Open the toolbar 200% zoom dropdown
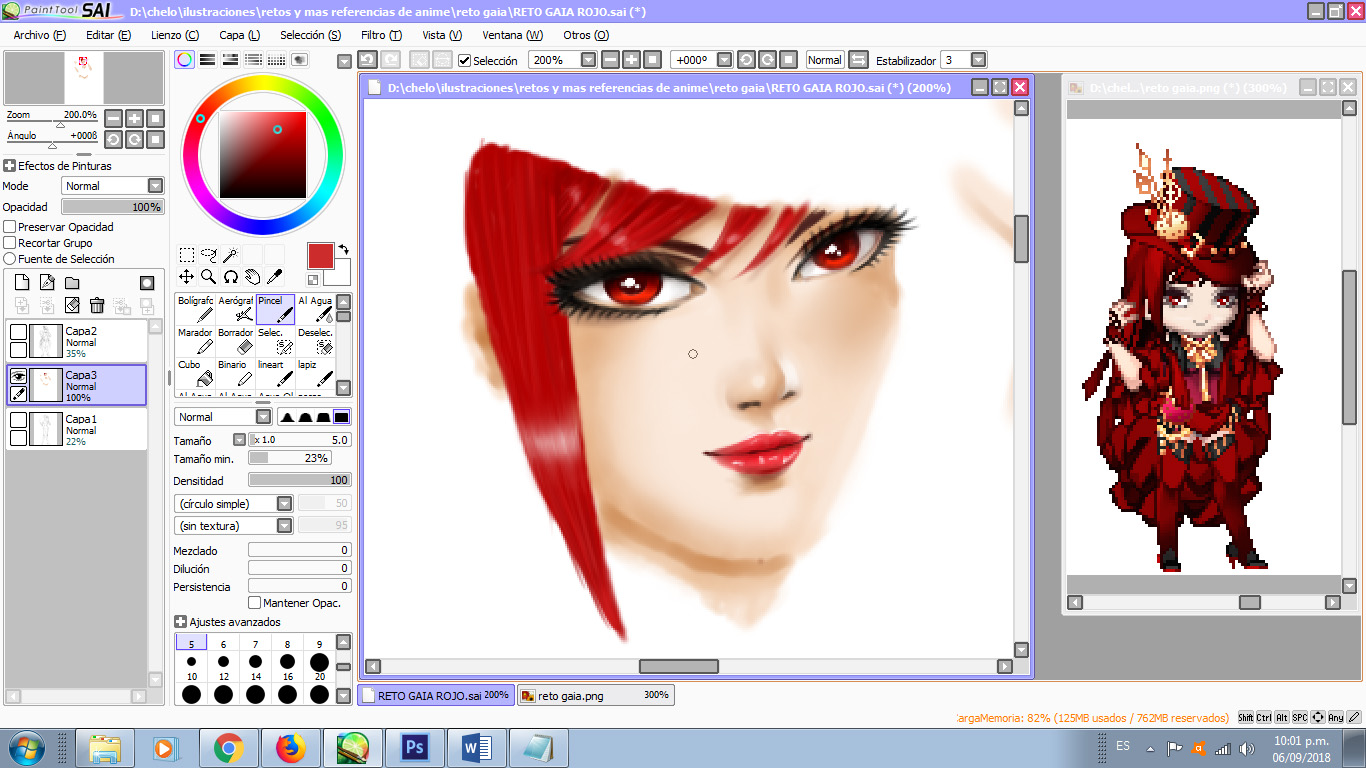This screenshot has width=1366, height=768. pyautogui.click(x=588, y=60)
